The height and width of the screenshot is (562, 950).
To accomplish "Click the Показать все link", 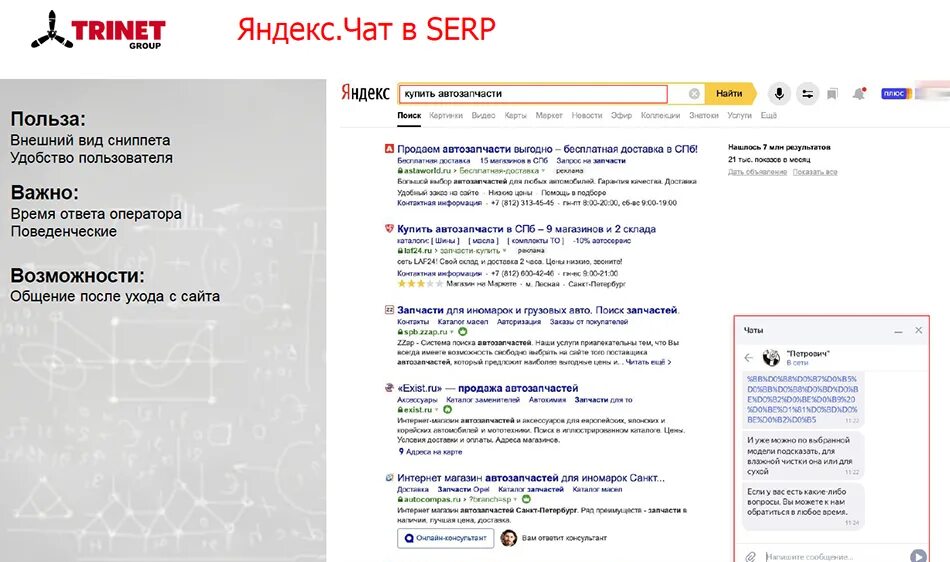I will pos(815,172).
